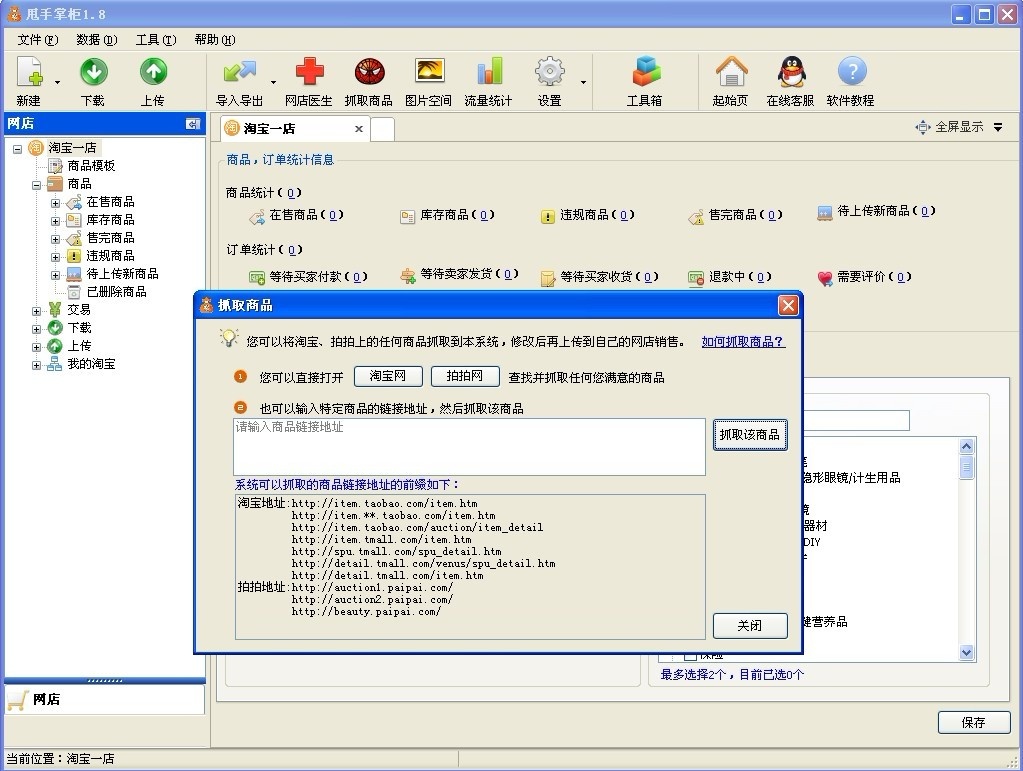Viewport: 1023px width, 771px height.
Task: Click 退款中 order icon
Action: pyautogui.click(x=695, y=278)
